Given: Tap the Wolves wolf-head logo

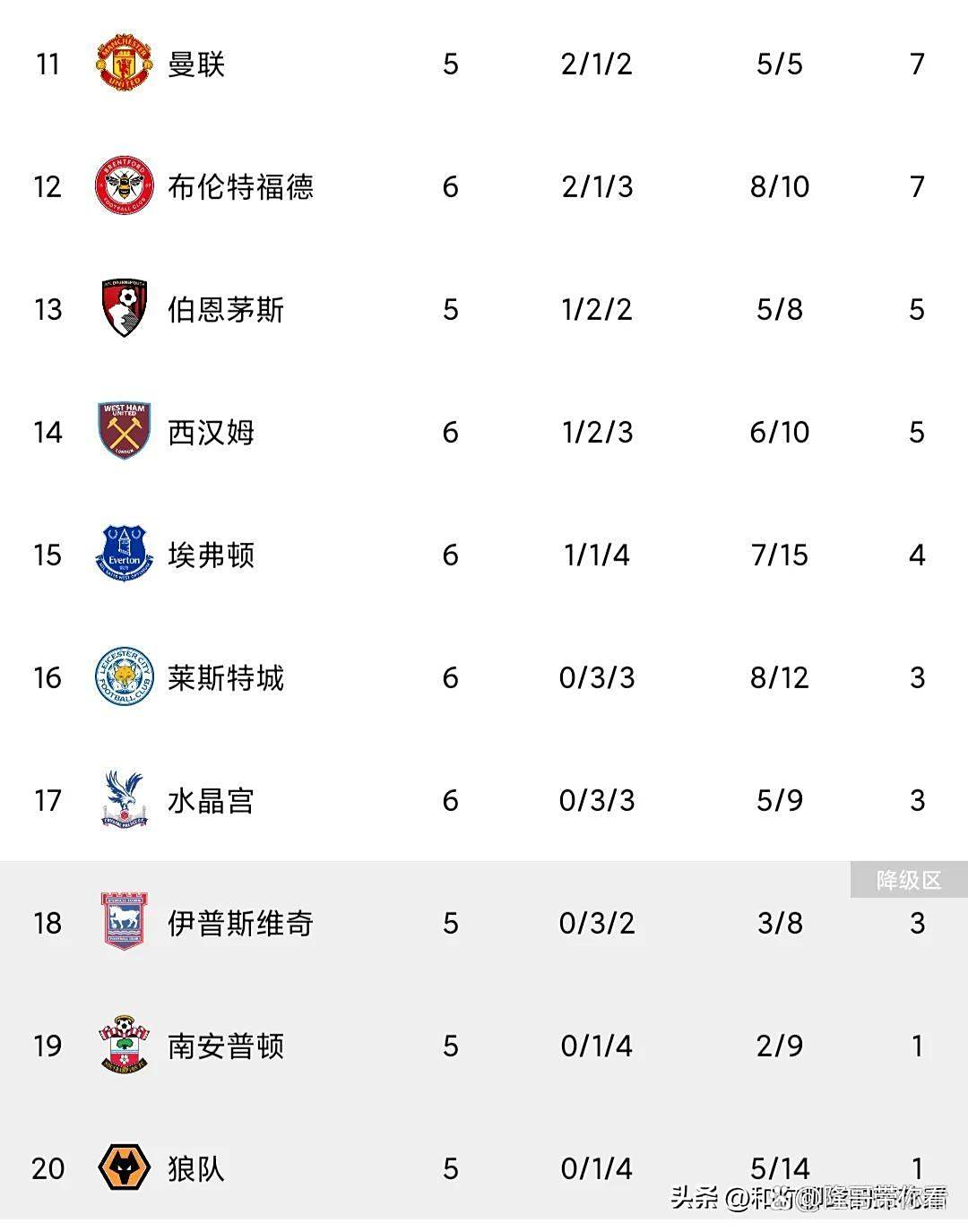Looking at the screenshot, I should point(124,1167).
